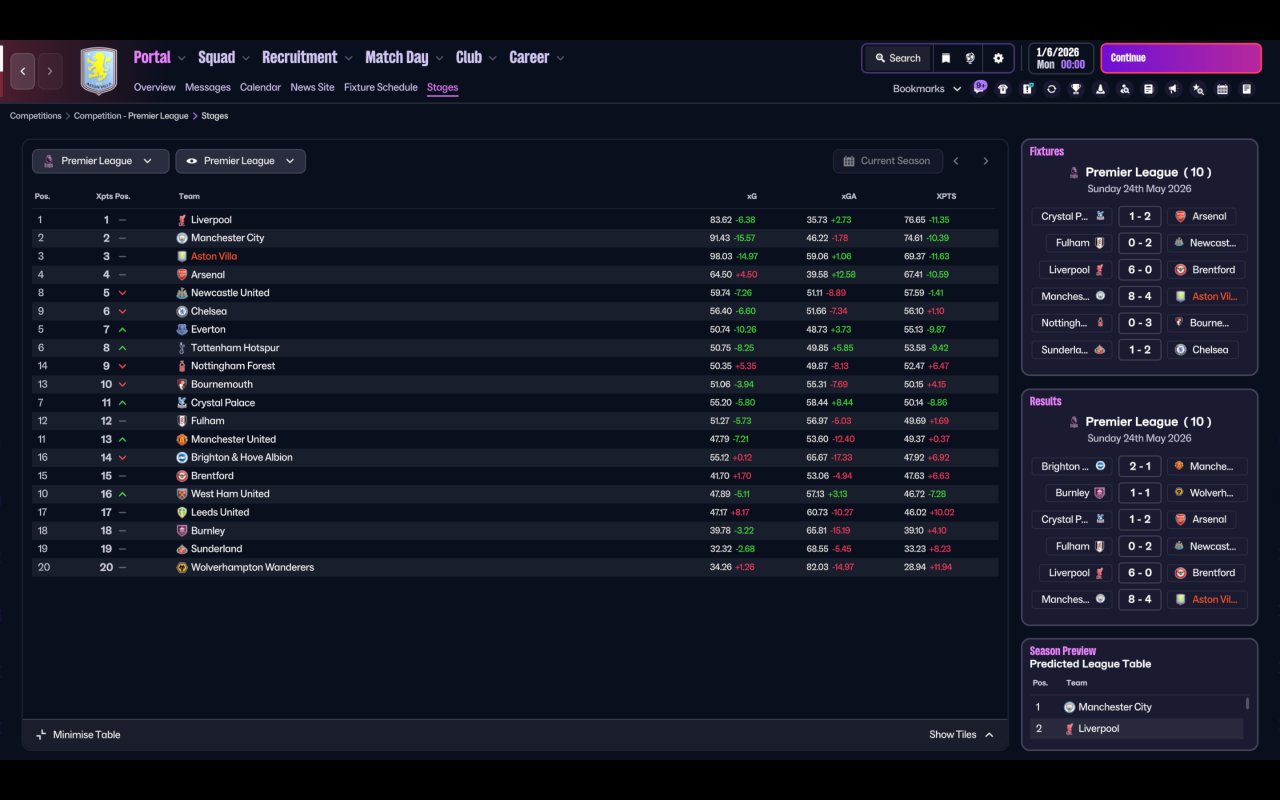Viewport: 1280px width, 800px height.
Task: Open the shirt icon bookmark shortcut
Action: point(1003,89)
